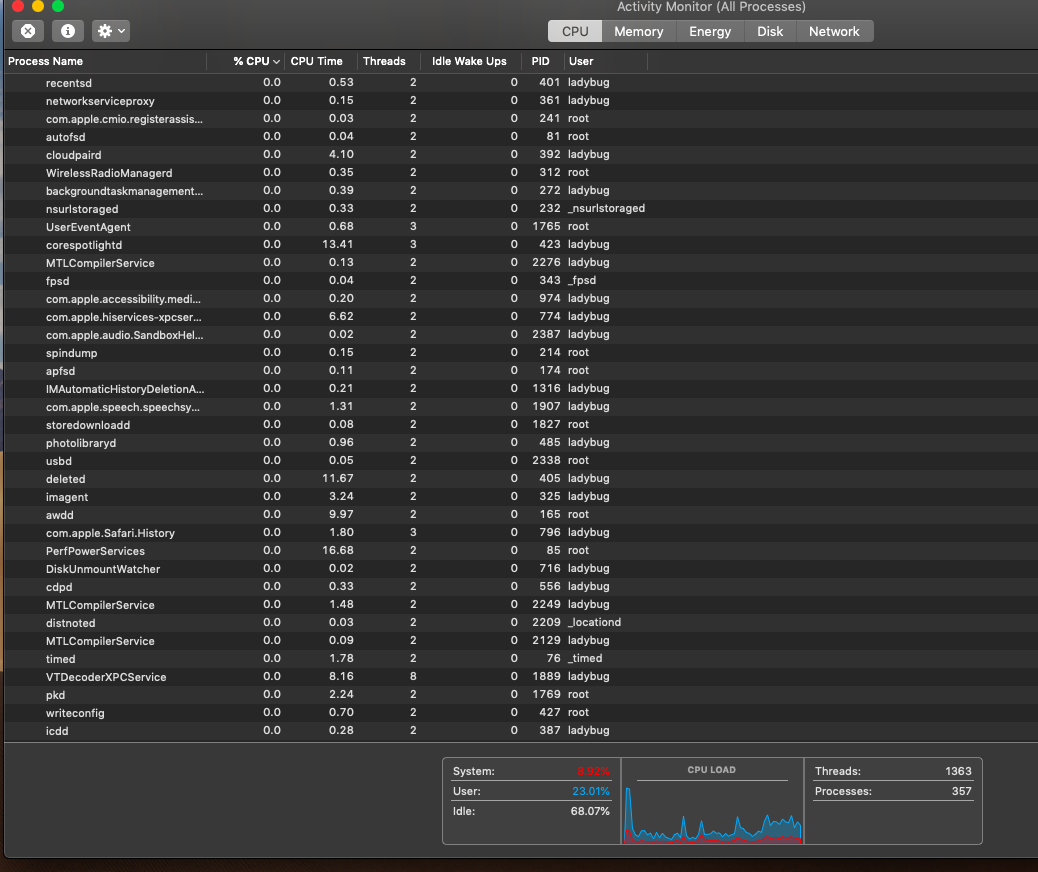Click the red close window button
Screen dimensions: 1038x872
pos(18,6)
